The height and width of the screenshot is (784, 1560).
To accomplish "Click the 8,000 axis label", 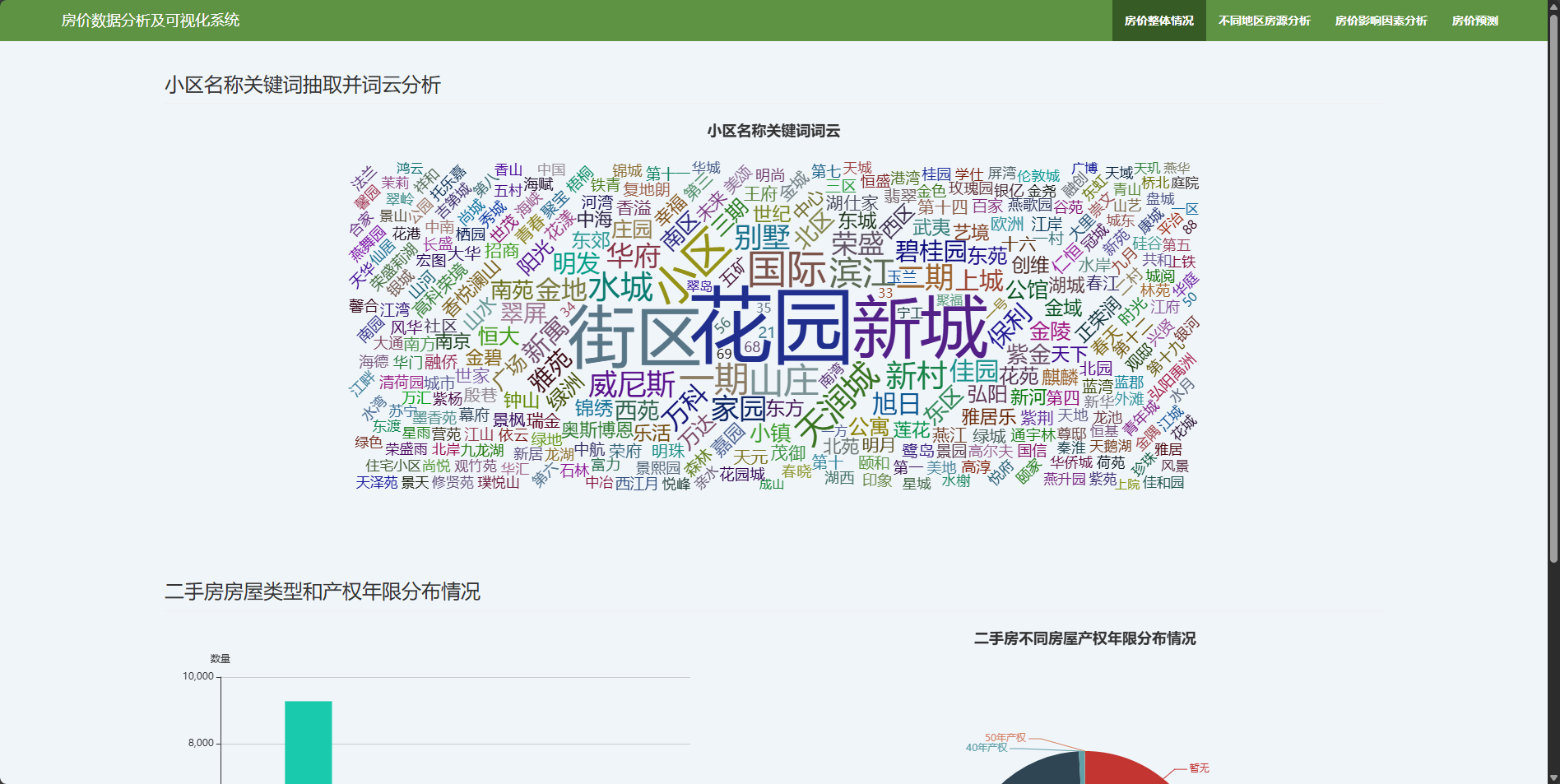I will click(x=201, y=743).
